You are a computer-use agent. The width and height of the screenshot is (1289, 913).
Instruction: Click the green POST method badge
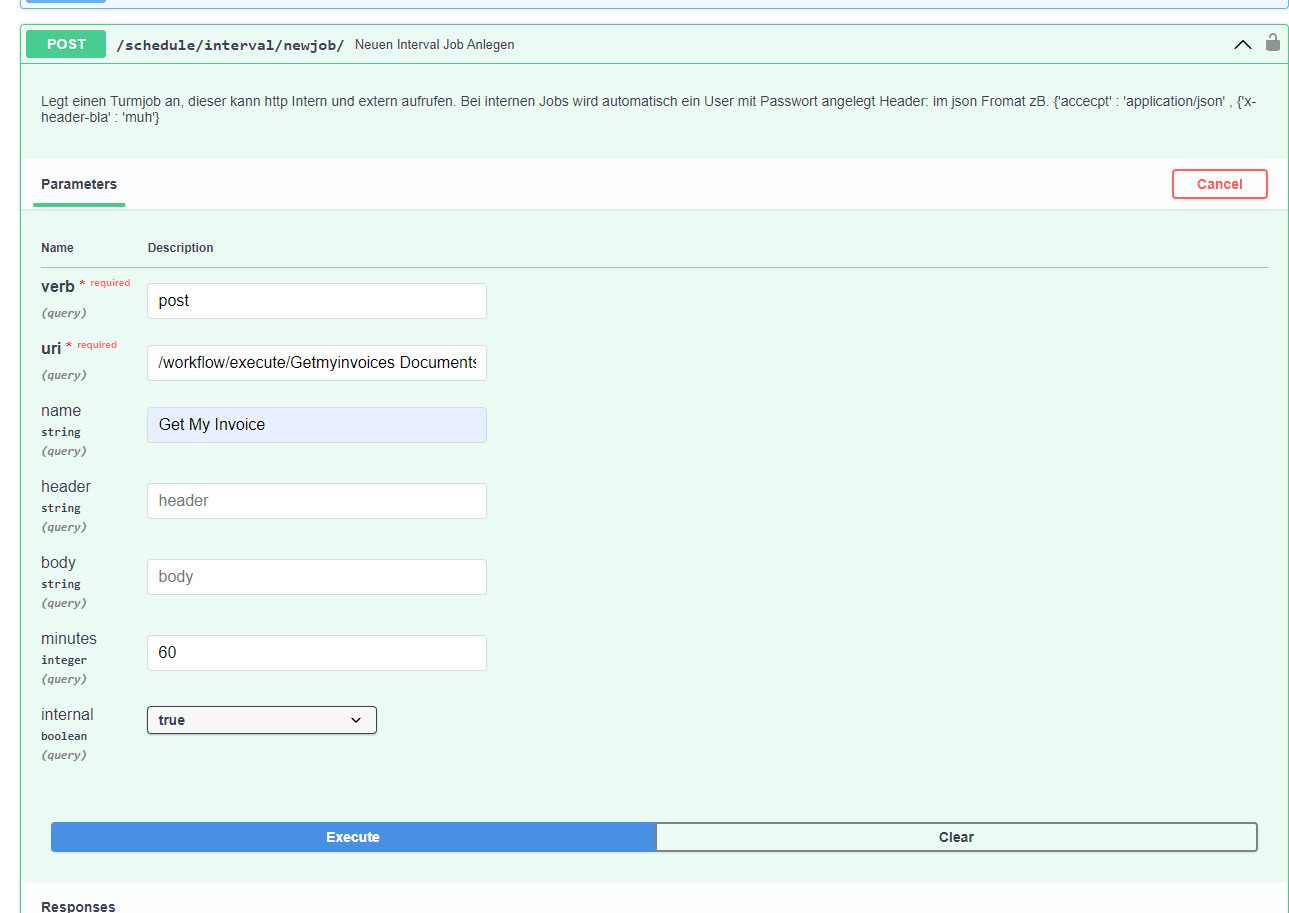pos(66,44)
